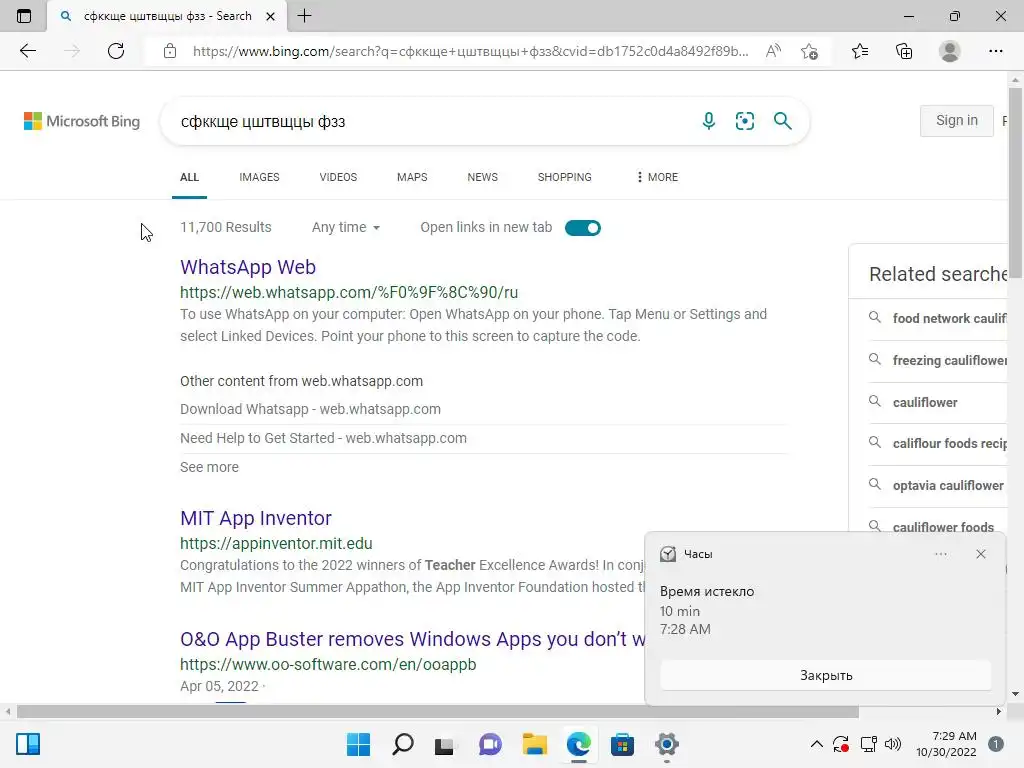Open Bing visual search icon
The height and width of the screenshot is (768, 1024).
744,121
